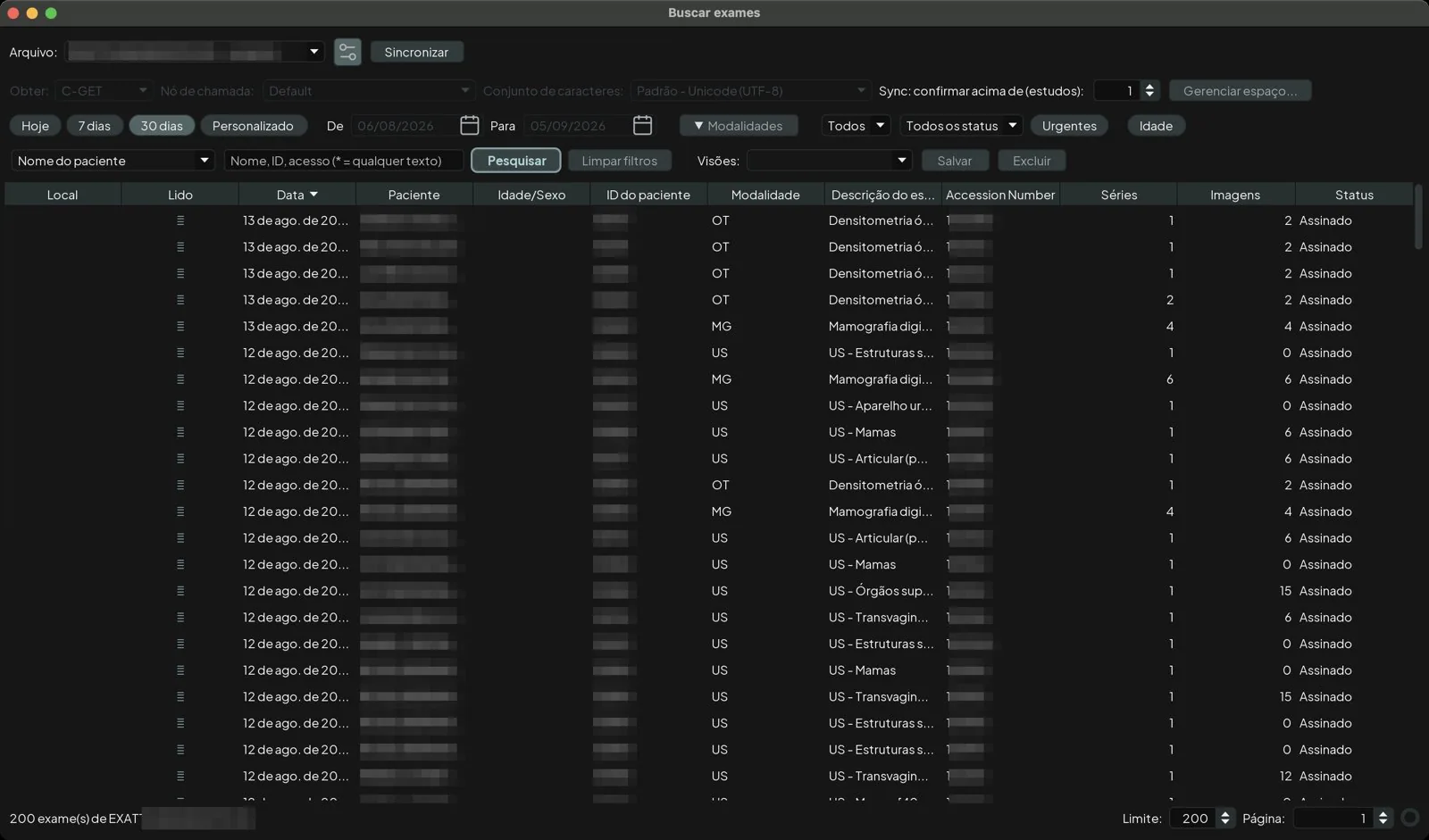The image size is (1429, 840).
Task: Open the Modalidades dropdown
Action: (x=738, y=126)
